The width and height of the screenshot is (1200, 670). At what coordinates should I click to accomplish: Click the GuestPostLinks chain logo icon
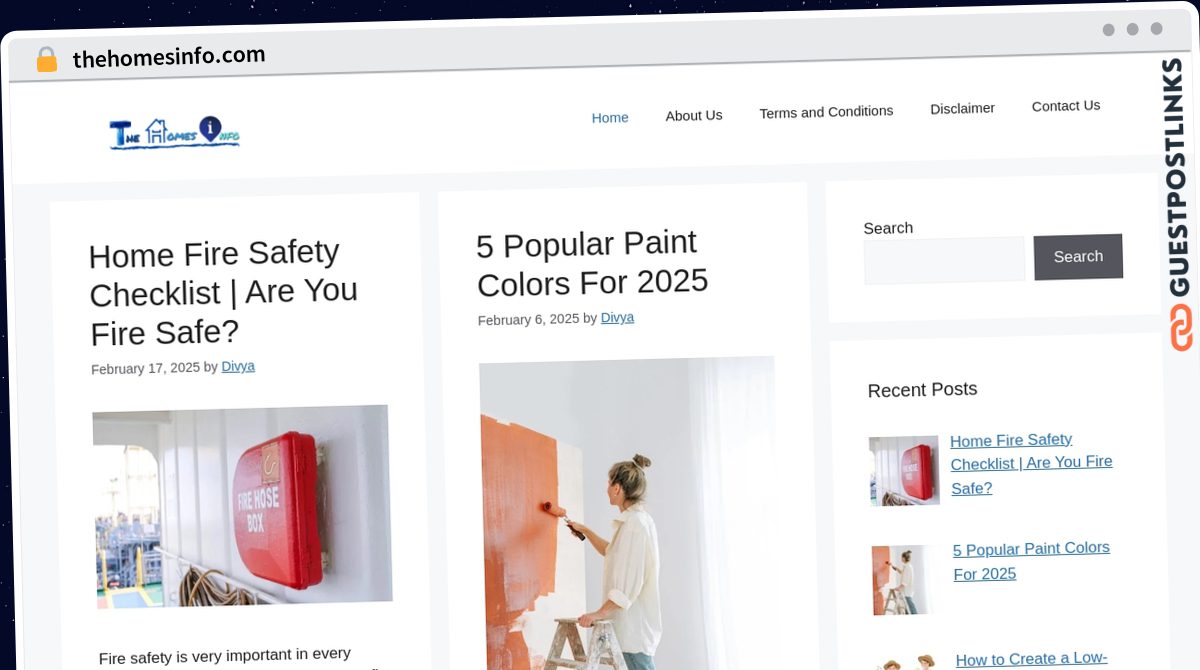click(1181, 328)
